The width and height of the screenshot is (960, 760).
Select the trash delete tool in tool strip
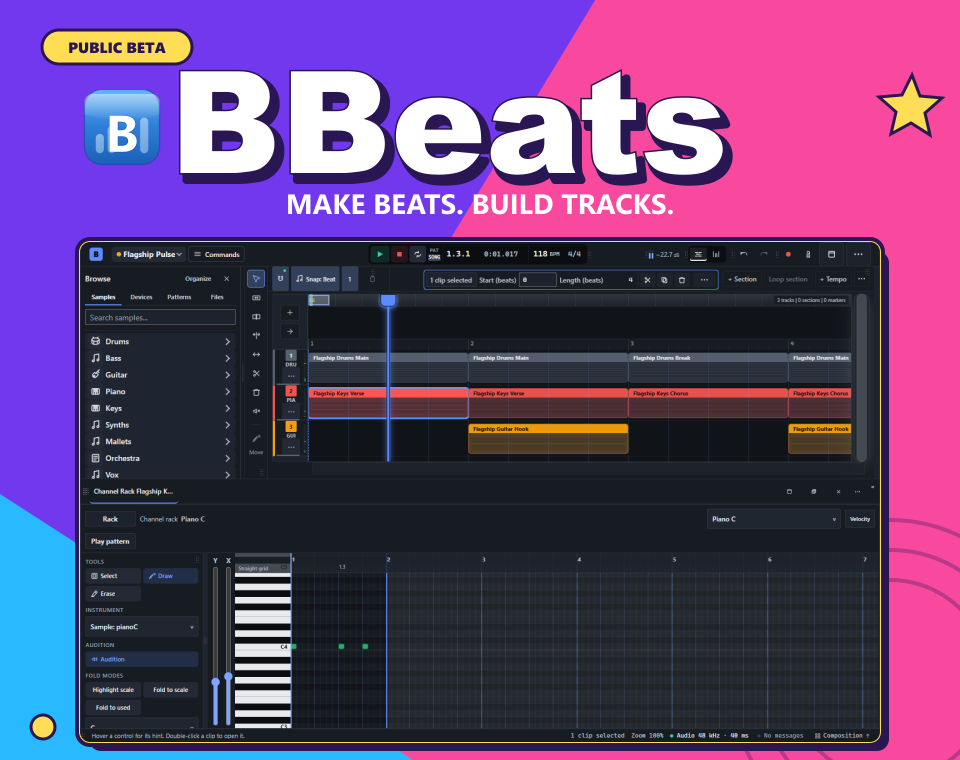pos(256,393)
